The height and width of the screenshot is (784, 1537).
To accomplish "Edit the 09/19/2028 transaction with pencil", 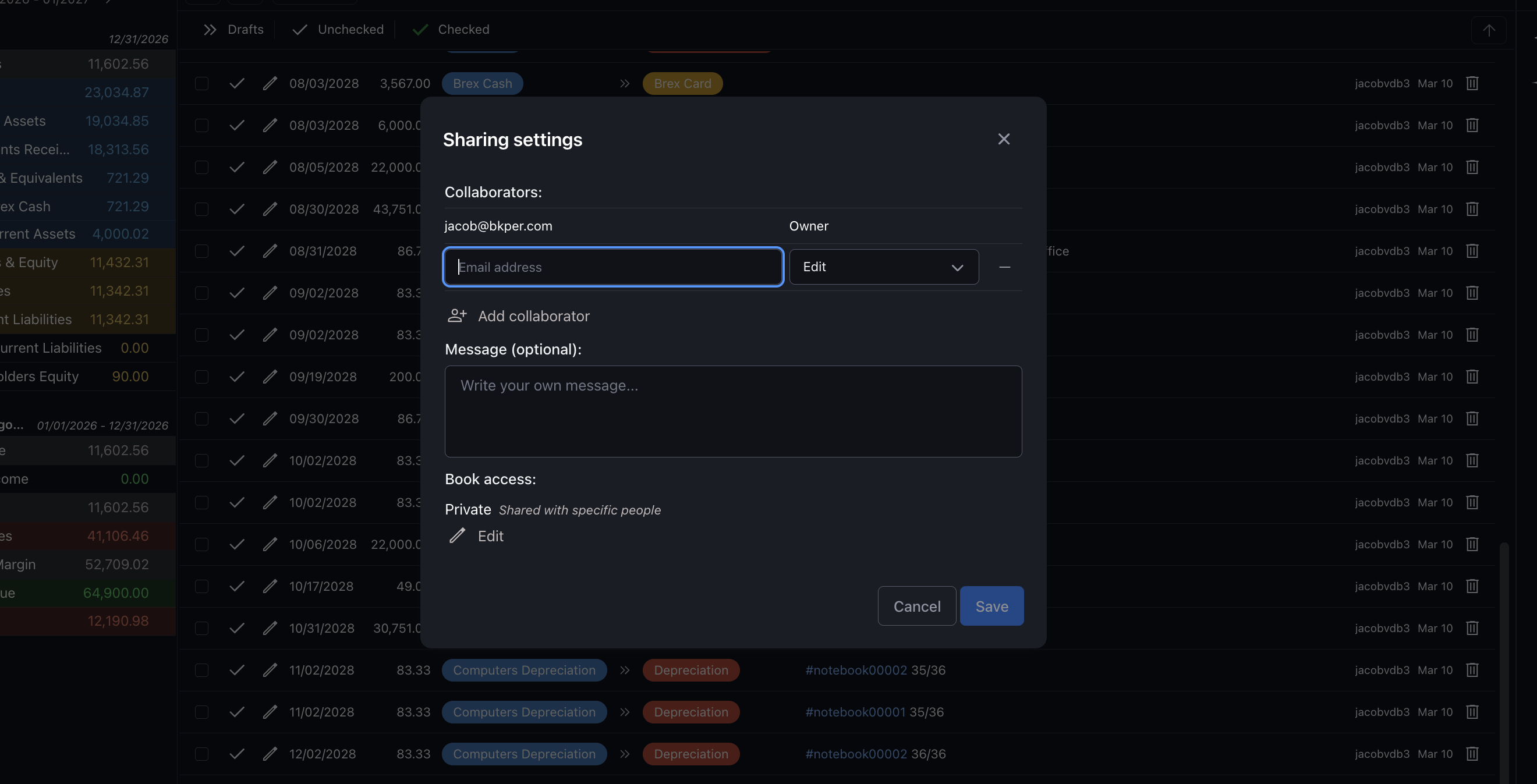I will coord(270,377).
